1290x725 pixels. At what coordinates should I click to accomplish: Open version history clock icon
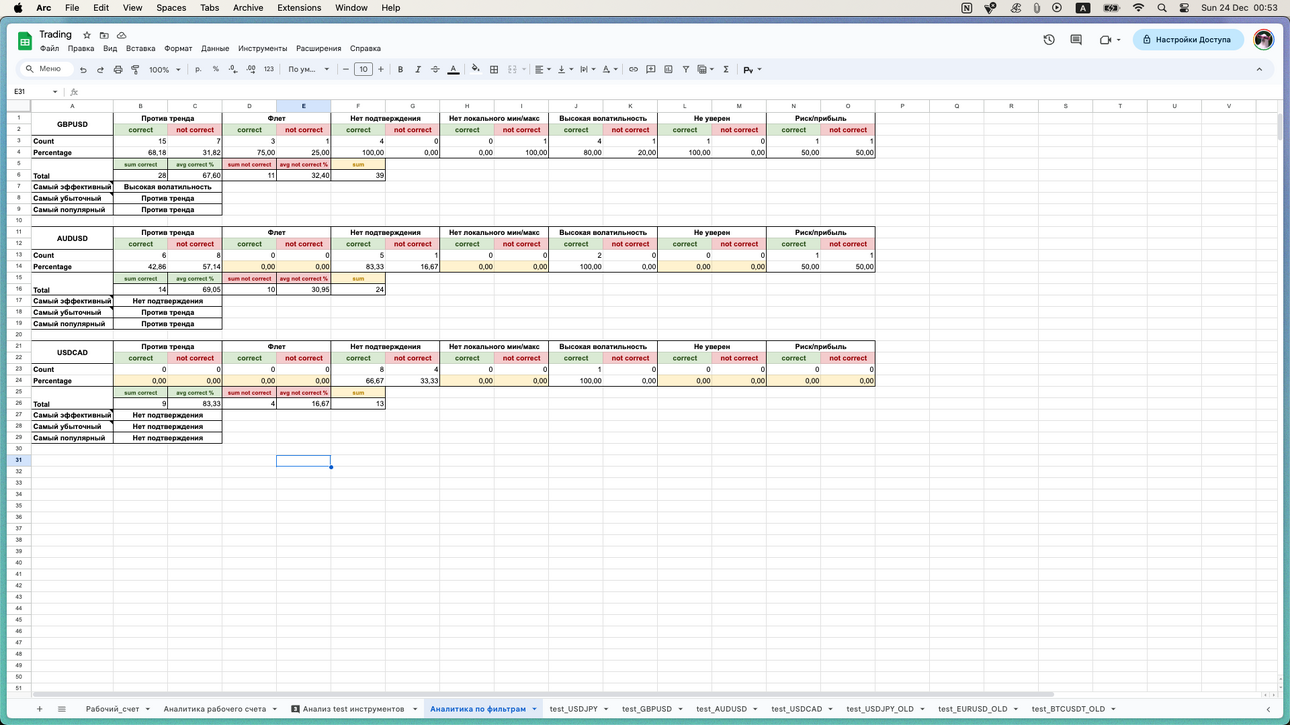(x=1049, y=40)
